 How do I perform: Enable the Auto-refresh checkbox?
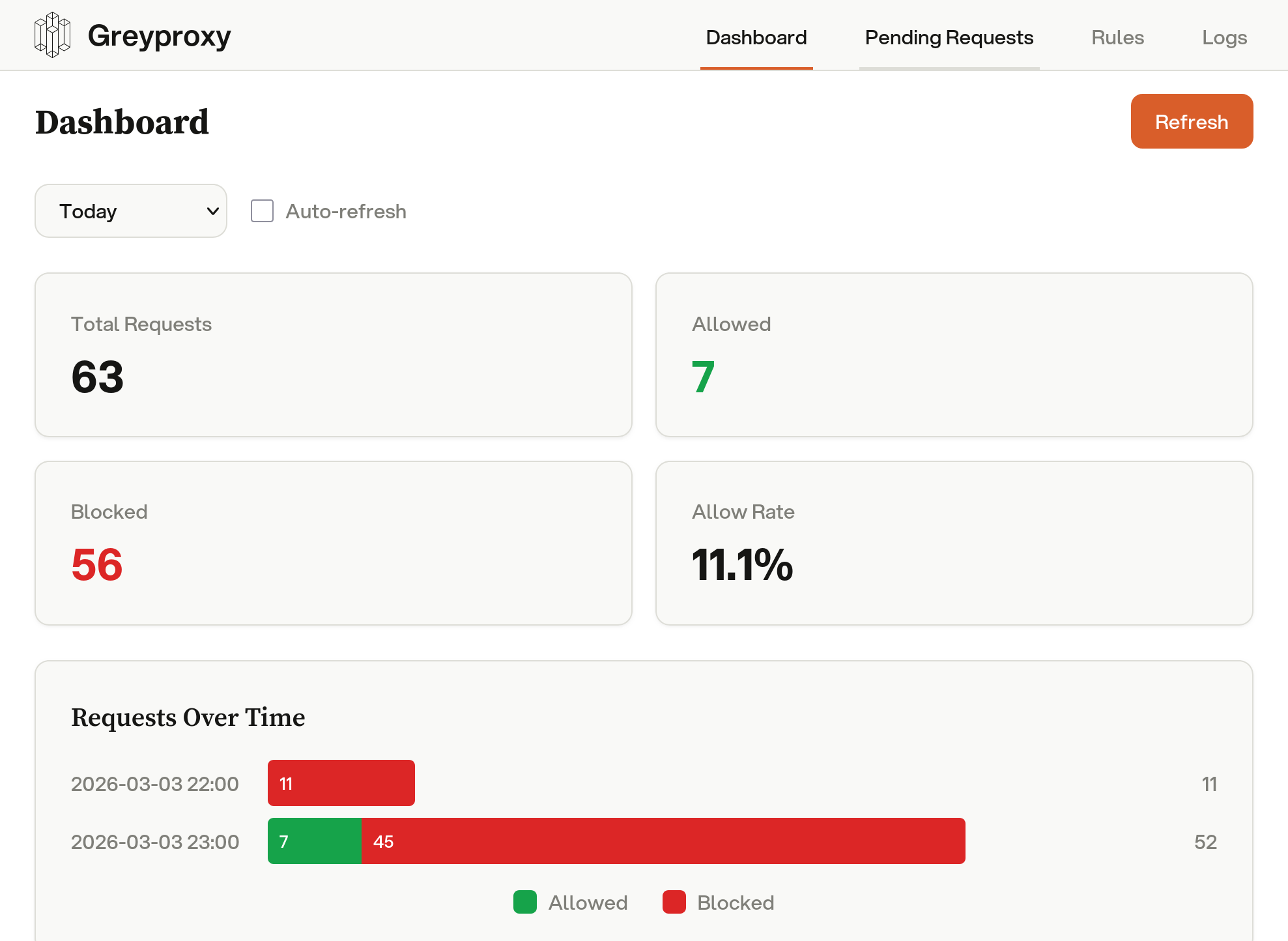click(262, 211)
